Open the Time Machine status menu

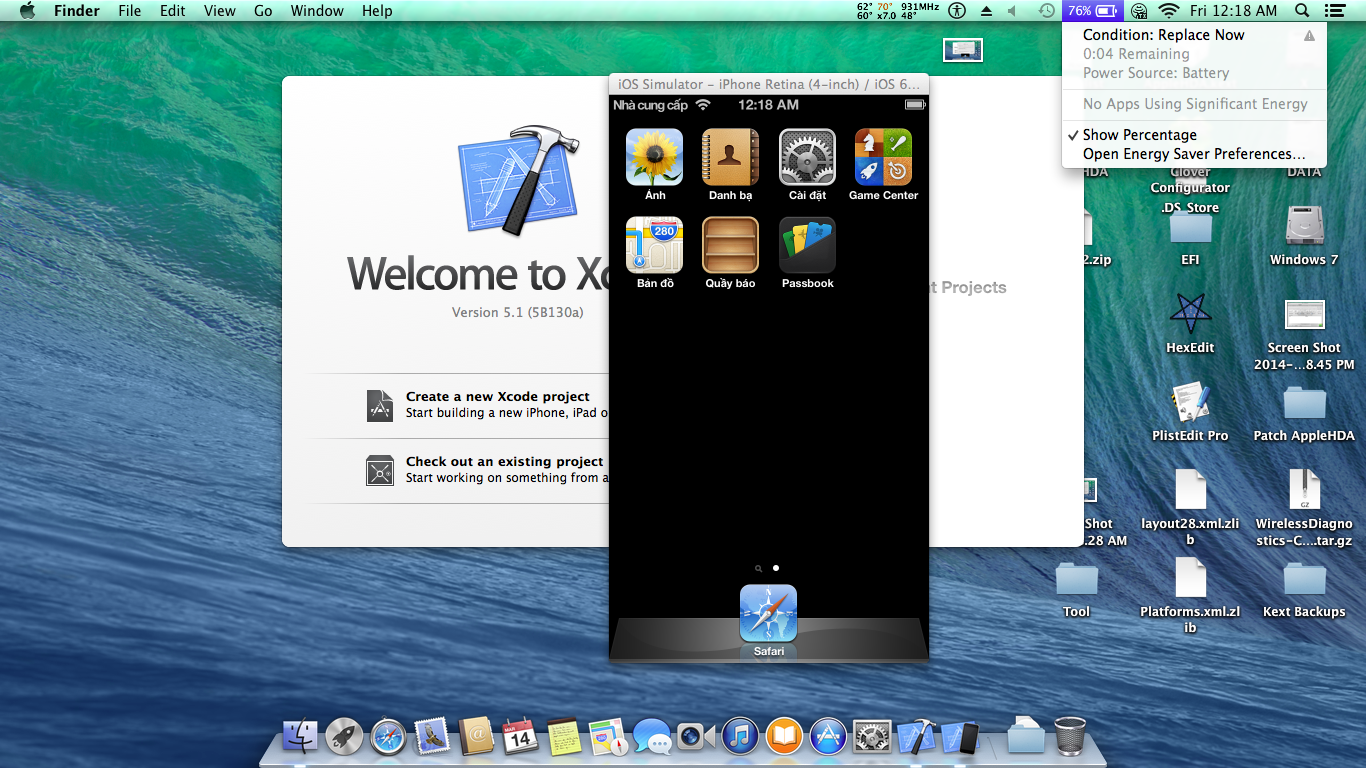pos(1046,11)
